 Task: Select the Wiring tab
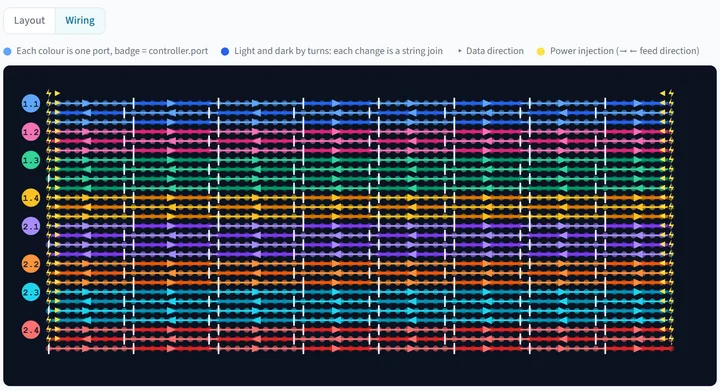point(80,21)
